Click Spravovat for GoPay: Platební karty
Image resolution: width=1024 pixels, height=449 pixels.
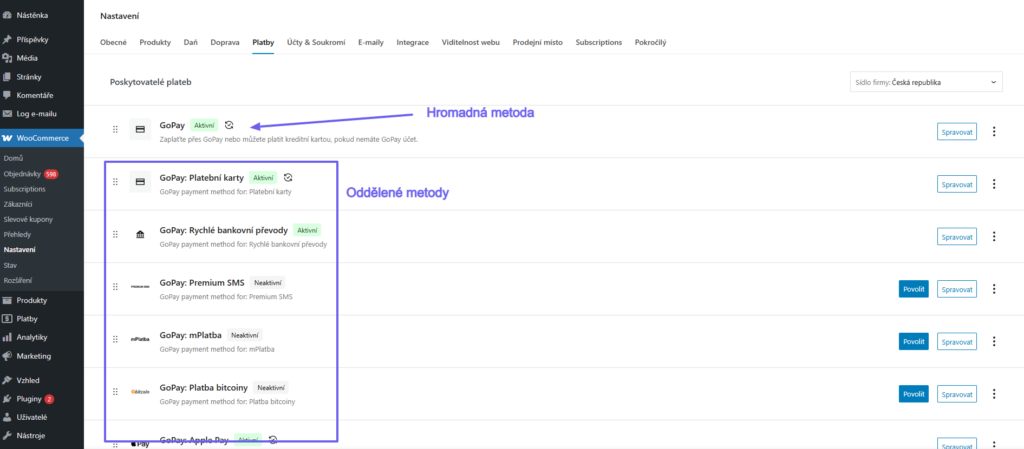tap(957, 184)
